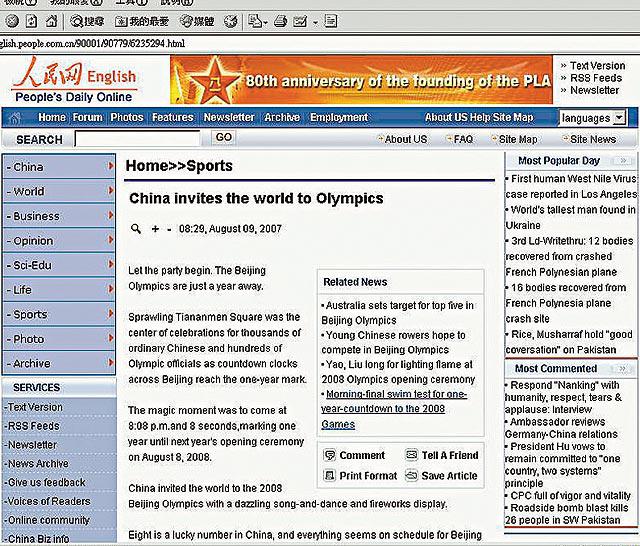Click the Print Format icon

[x=329, y=475]
